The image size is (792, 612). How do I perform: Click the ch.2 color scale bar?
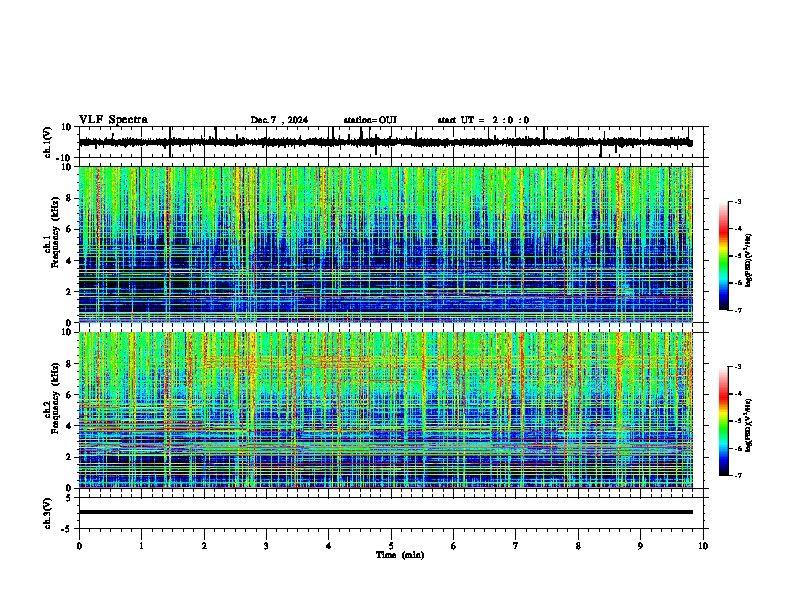click(724, 421)
